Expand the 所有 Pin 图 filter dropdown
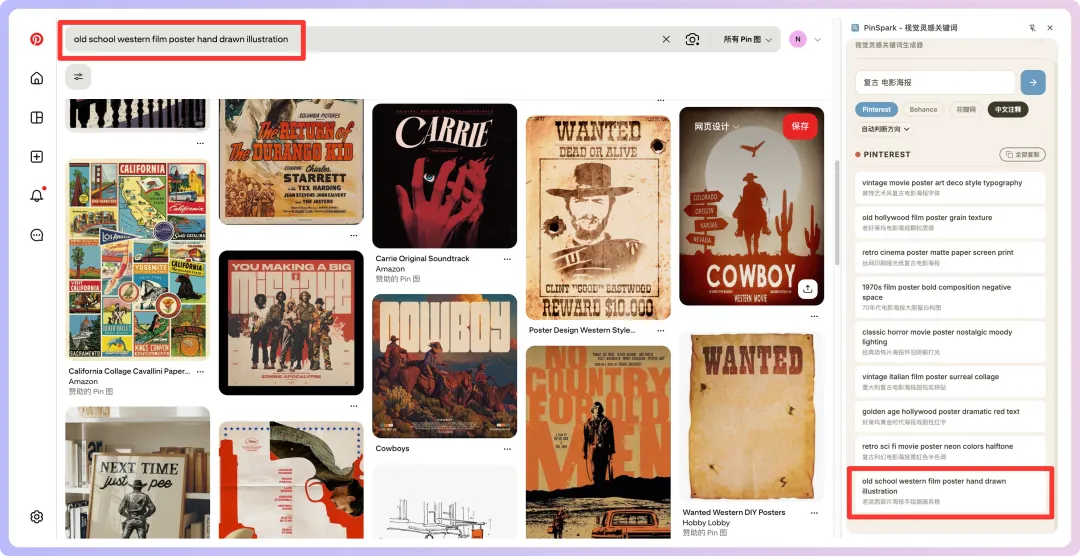1080x556 pixels. [746, 39]
